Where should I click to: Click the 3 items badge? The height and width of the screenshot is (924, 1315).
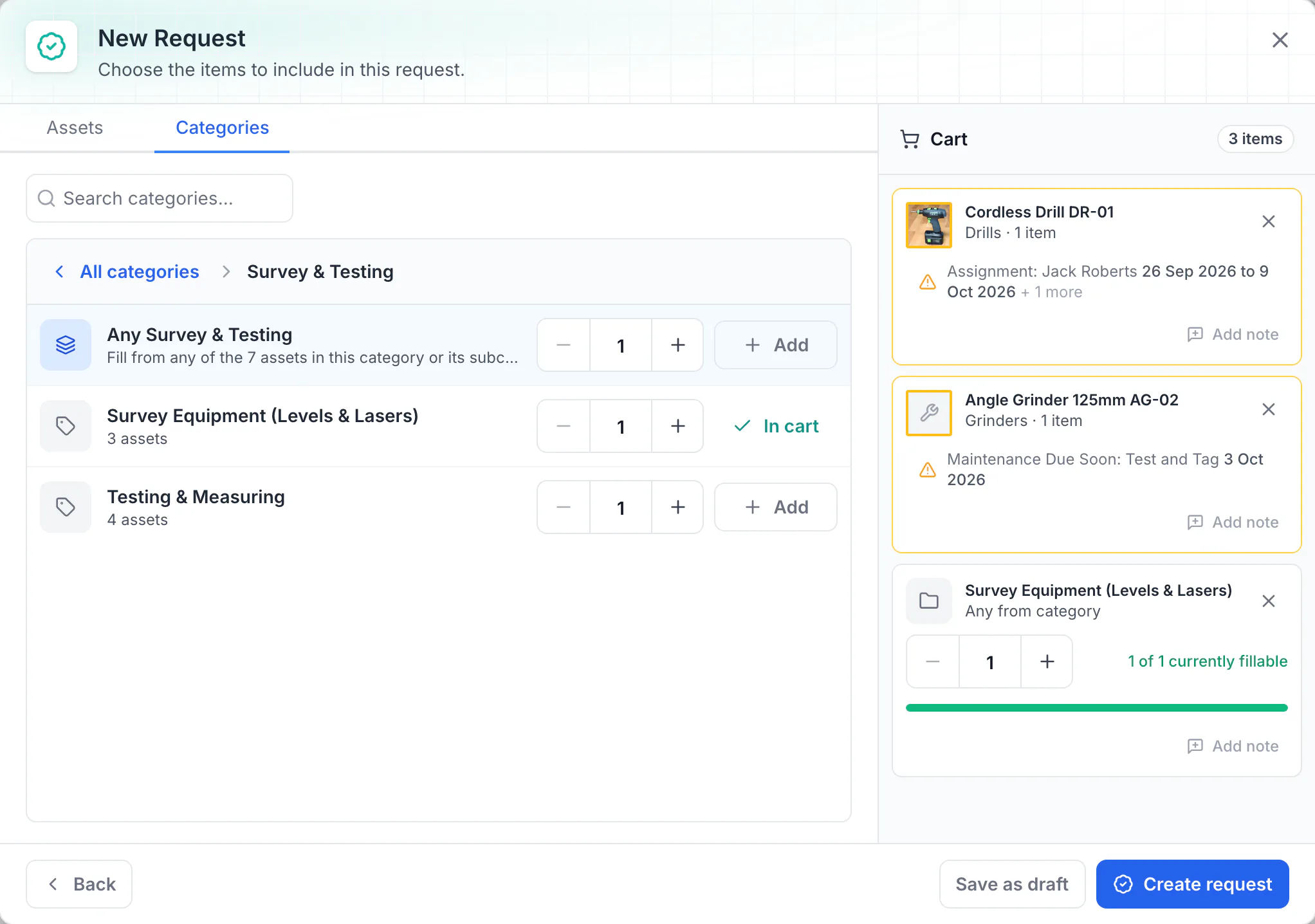click(x=1255, y=139)
